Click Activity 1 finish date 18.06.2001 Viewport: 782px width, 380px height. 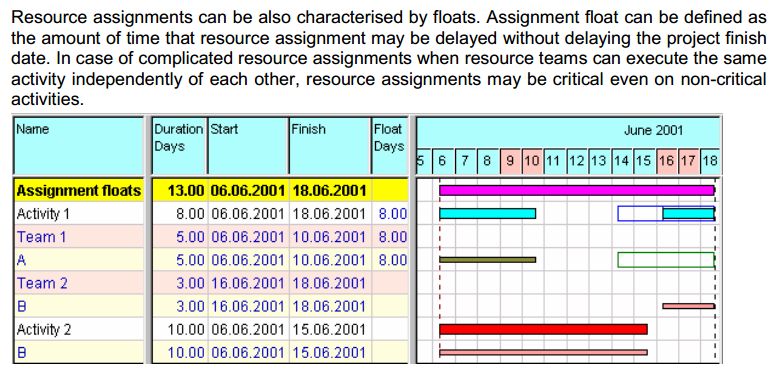tap(329, 214)
